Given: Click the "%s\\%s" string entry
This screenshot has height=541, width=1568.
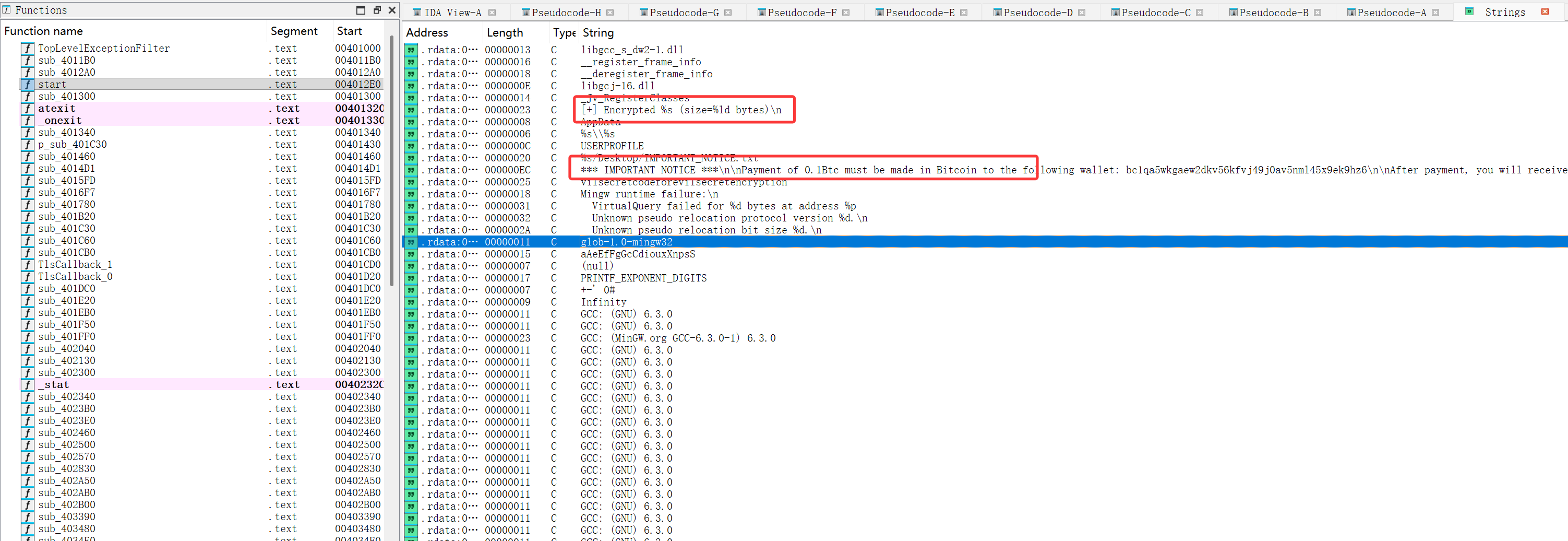Looking at the screenshot, I should 598,134.
